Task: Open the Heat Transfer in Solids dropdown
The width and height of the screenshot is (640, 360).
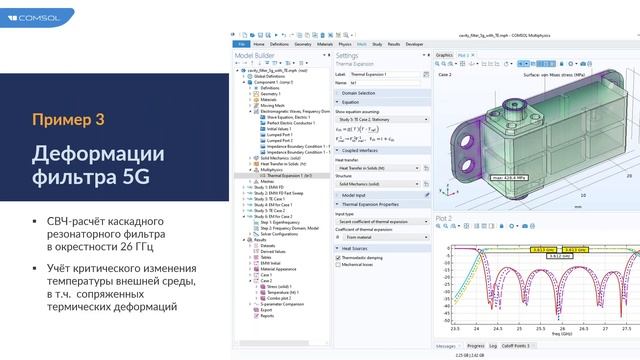Action: pyautogui.click(x=378, y=168)
